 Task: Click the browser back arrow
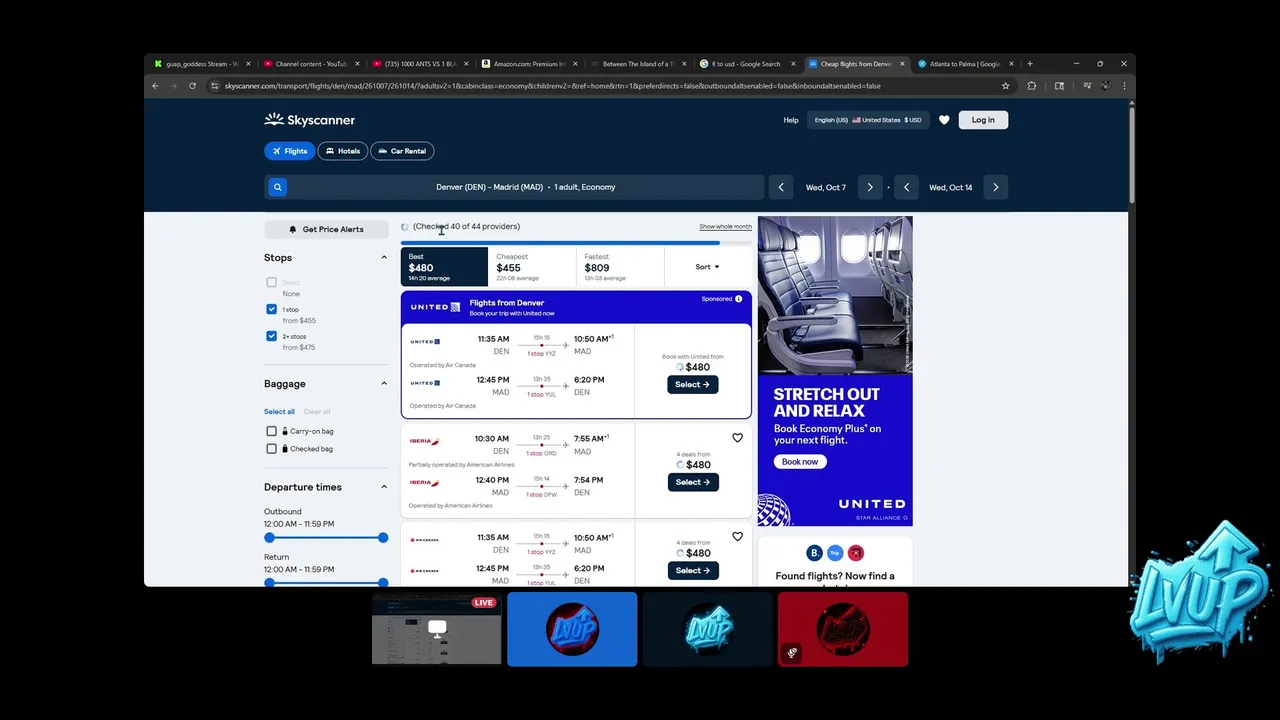[155, 86]
